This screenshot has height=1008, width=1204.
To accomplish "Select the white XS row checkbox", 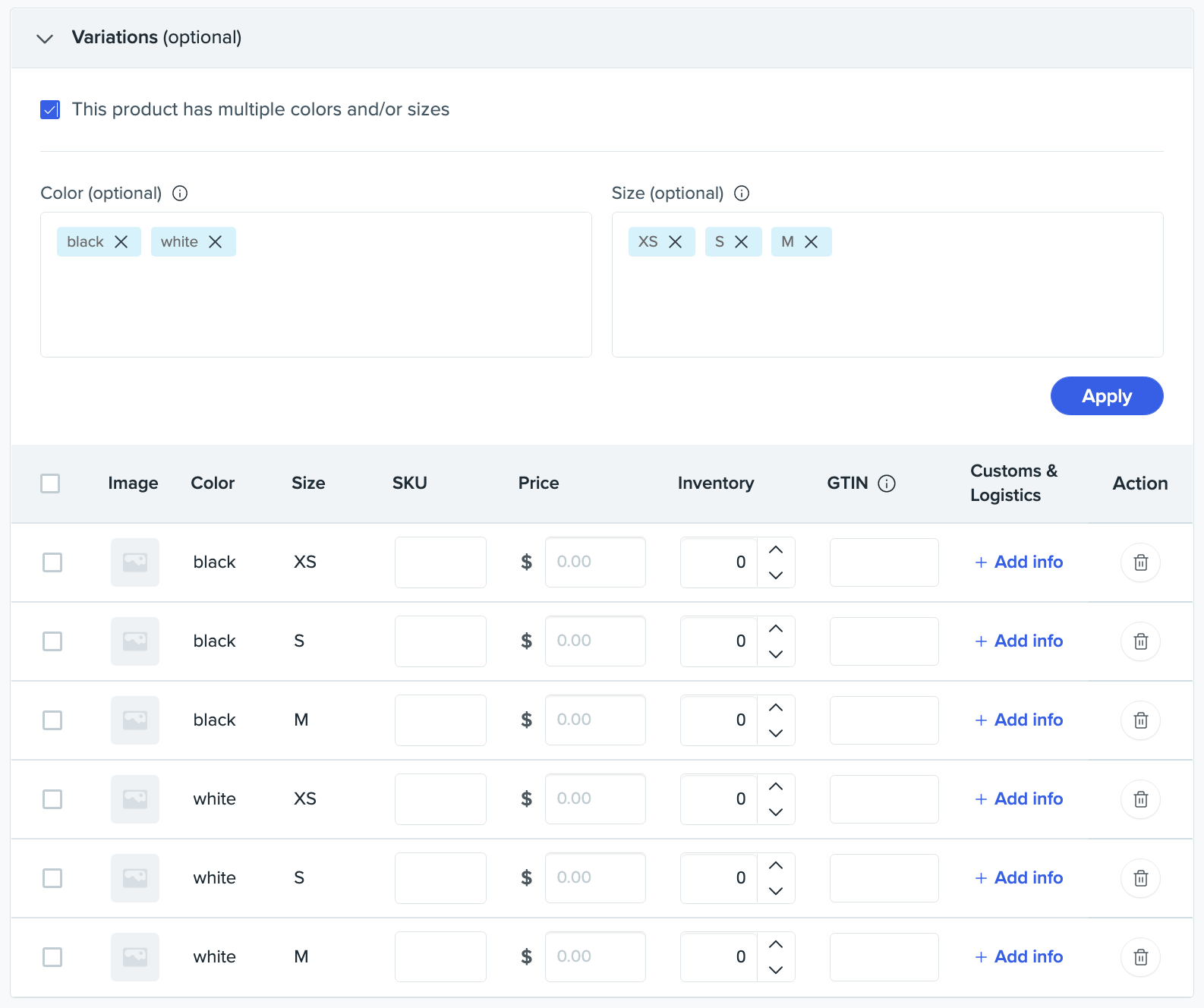I will coord(52,799).
